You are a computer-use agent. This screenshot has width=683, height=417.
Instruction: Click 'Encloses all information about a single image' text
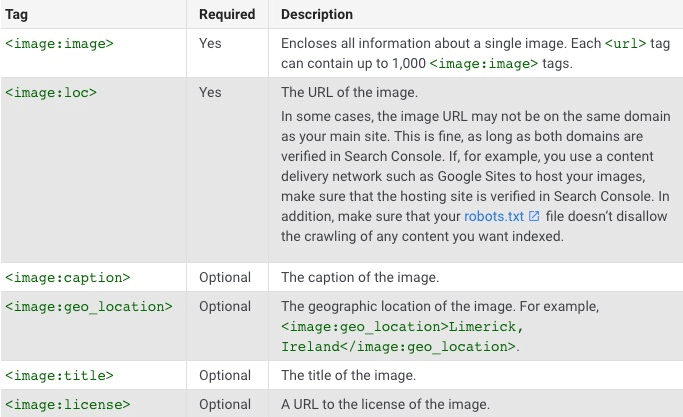[424, 44]
